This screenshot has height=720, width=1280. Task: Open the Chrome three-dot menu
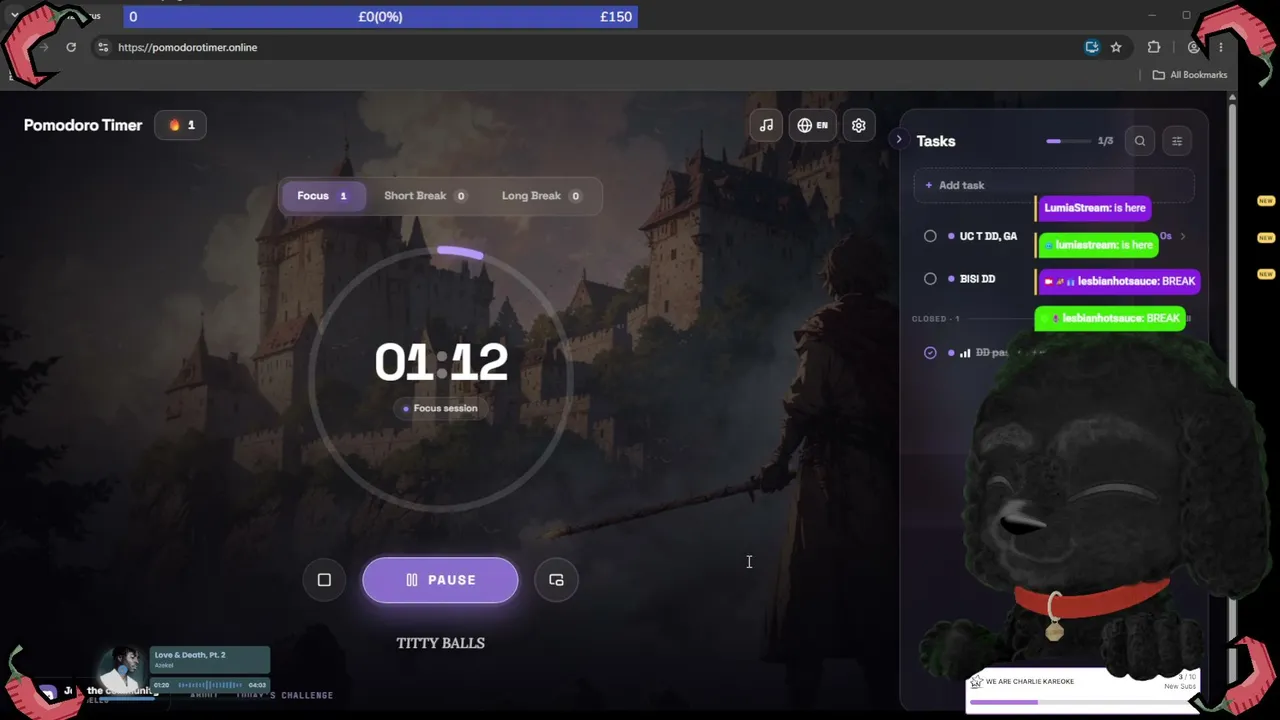[1220, 47]
